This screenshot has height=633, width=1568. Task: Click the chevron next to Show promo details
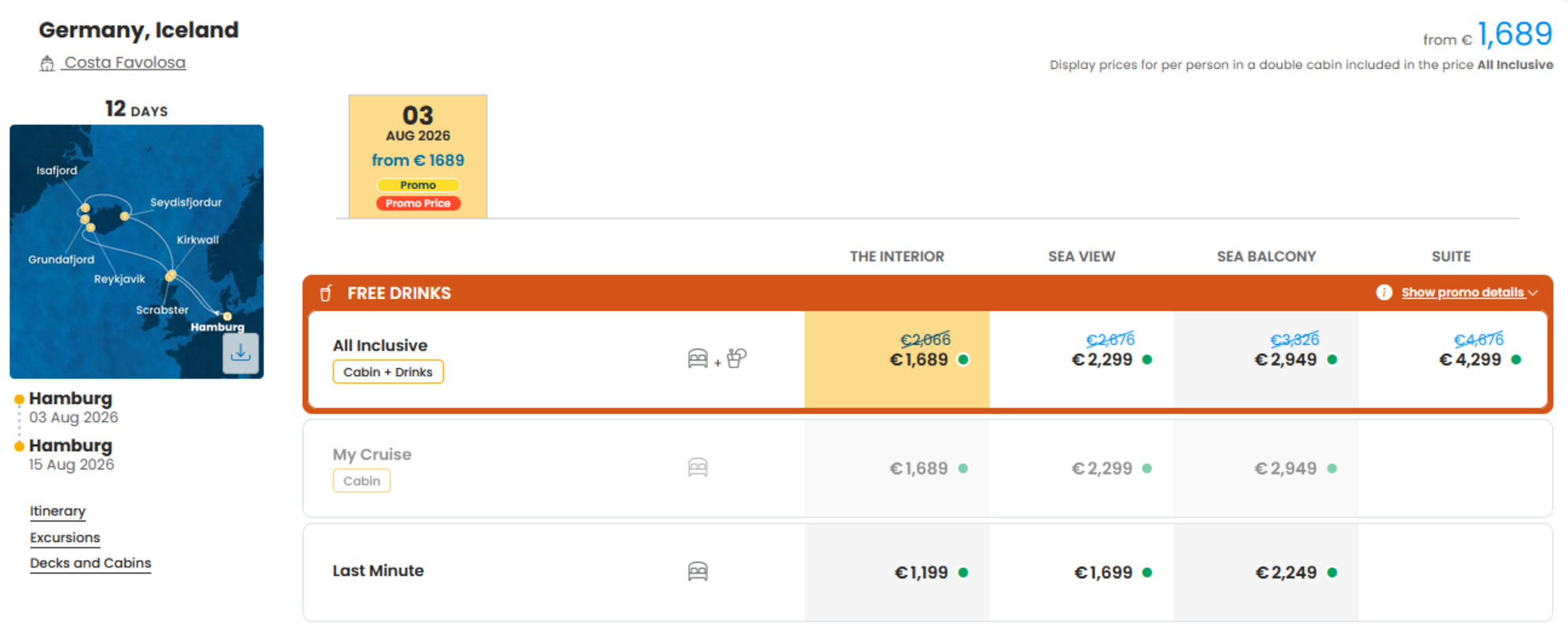pyautogui.click(x=1533, y=293)
